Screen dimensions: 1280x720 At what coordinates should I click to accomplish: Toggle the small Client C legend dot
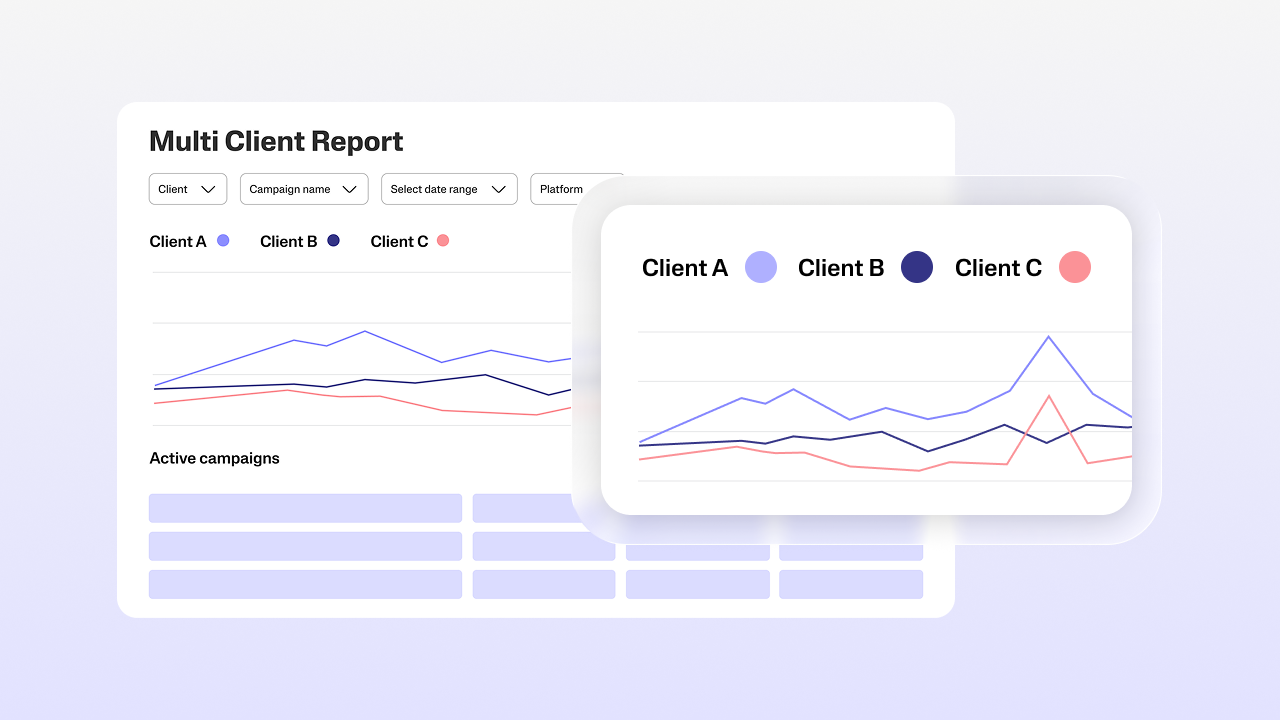click(x=443, y=241)
